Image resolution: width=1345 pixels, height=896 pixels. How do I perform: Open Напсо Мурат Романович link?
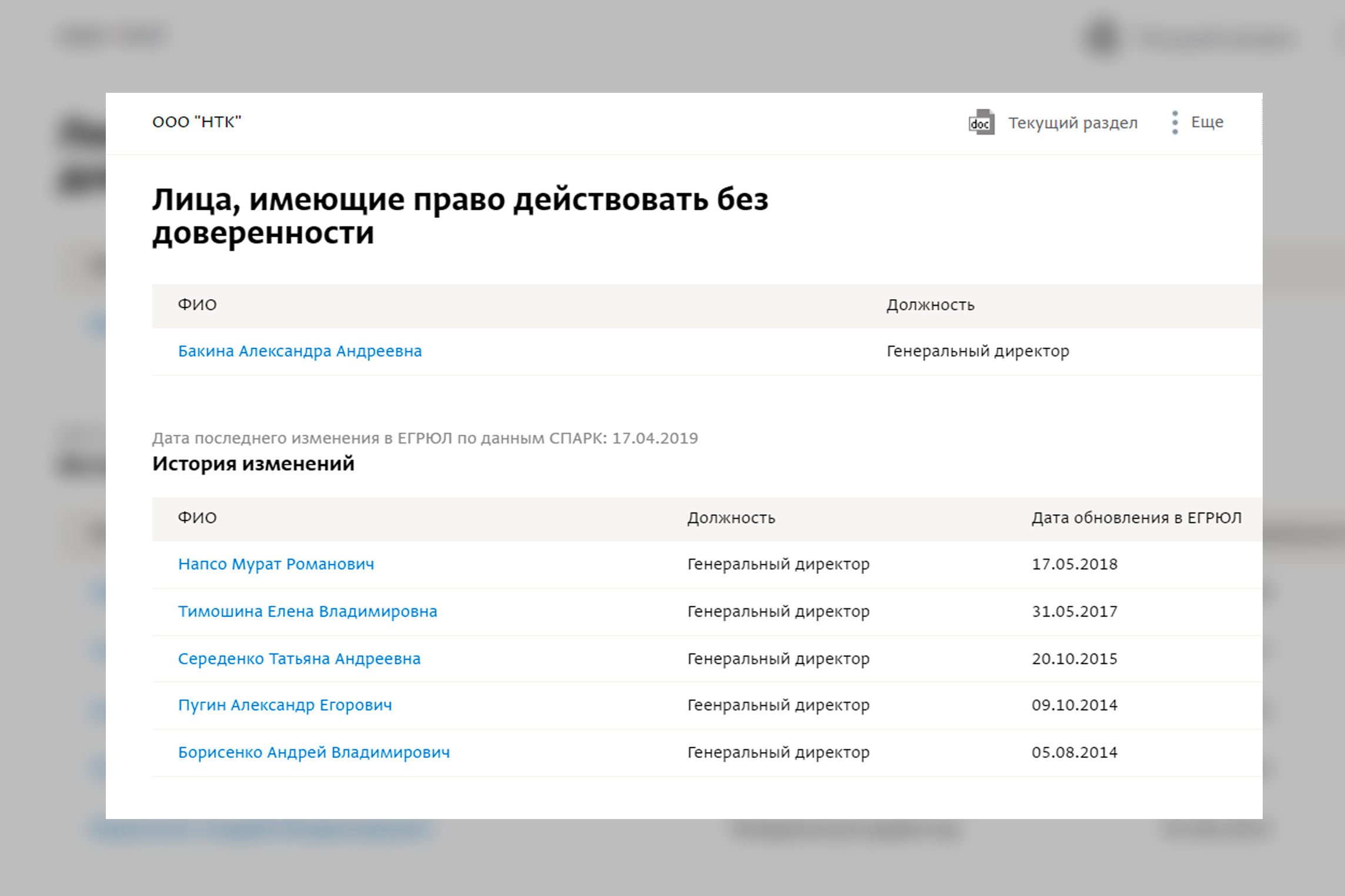[276, 564]
